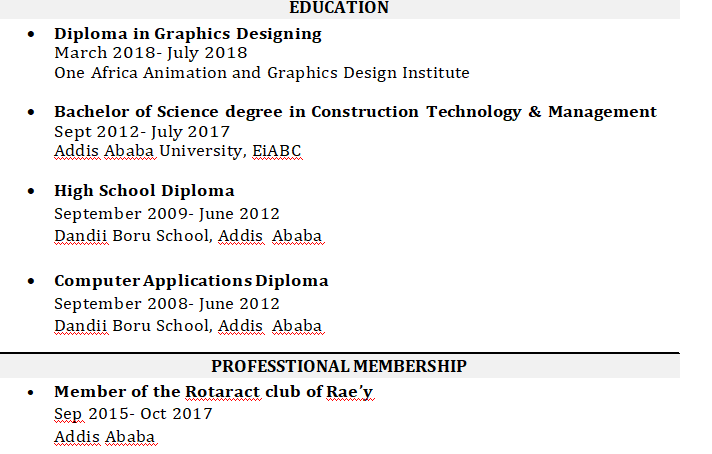712x454 pixels.
Task: Click the September 2008- June 2012 date line
Action: pos(166,303)
